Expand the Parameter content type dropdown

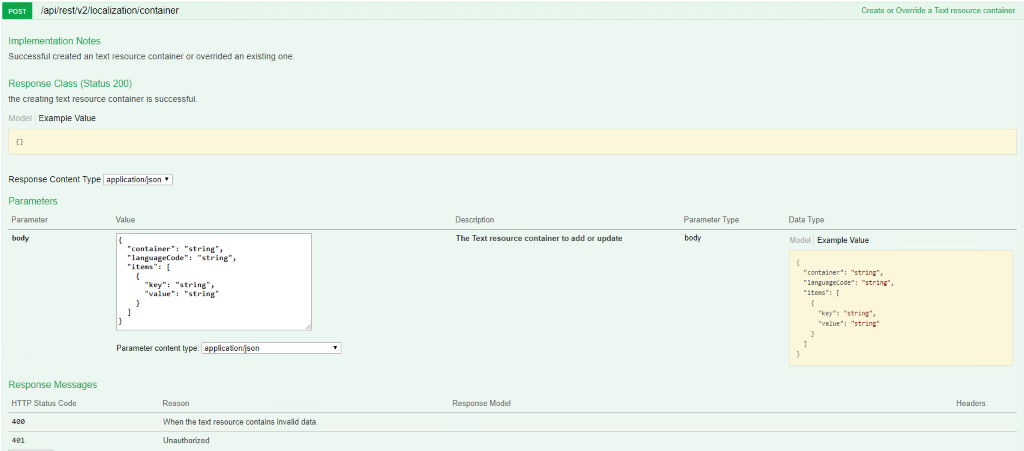coord(271,348)
